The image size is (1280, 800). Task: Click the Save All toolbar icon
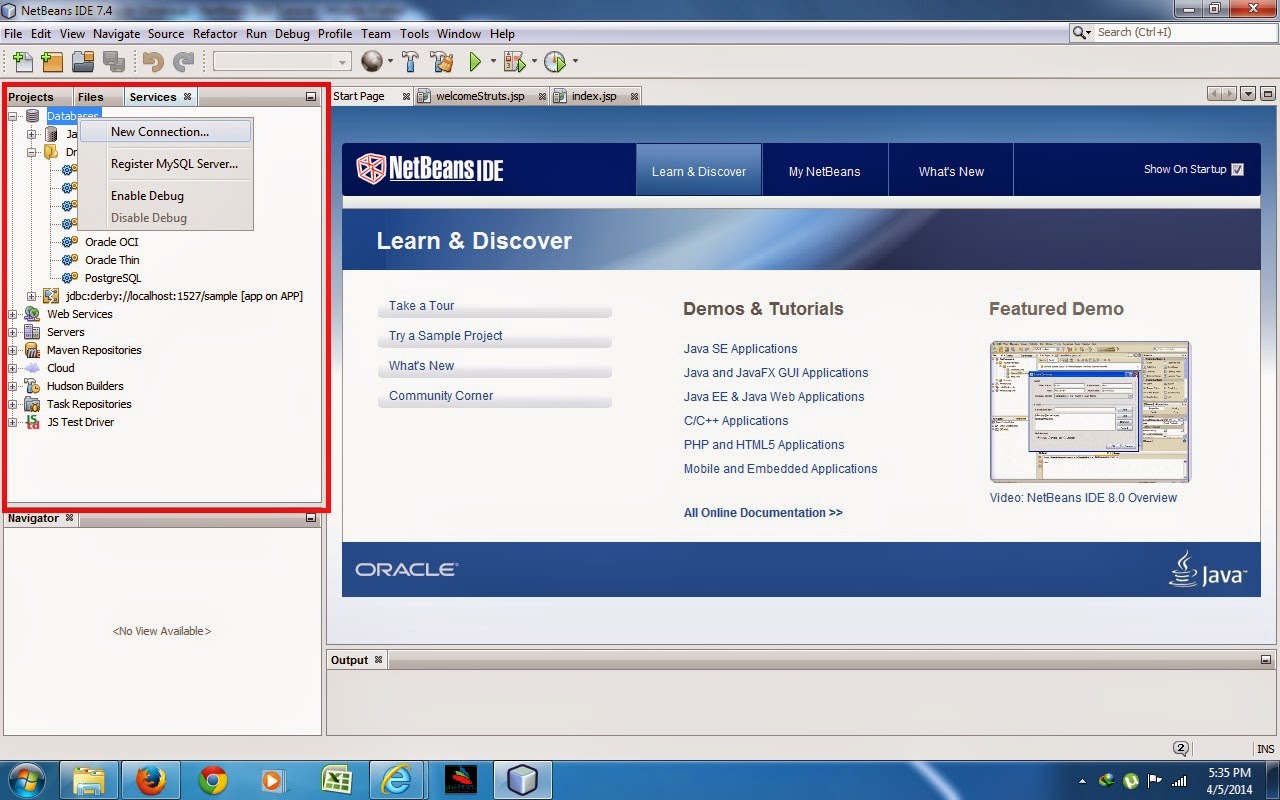[113, 62]
